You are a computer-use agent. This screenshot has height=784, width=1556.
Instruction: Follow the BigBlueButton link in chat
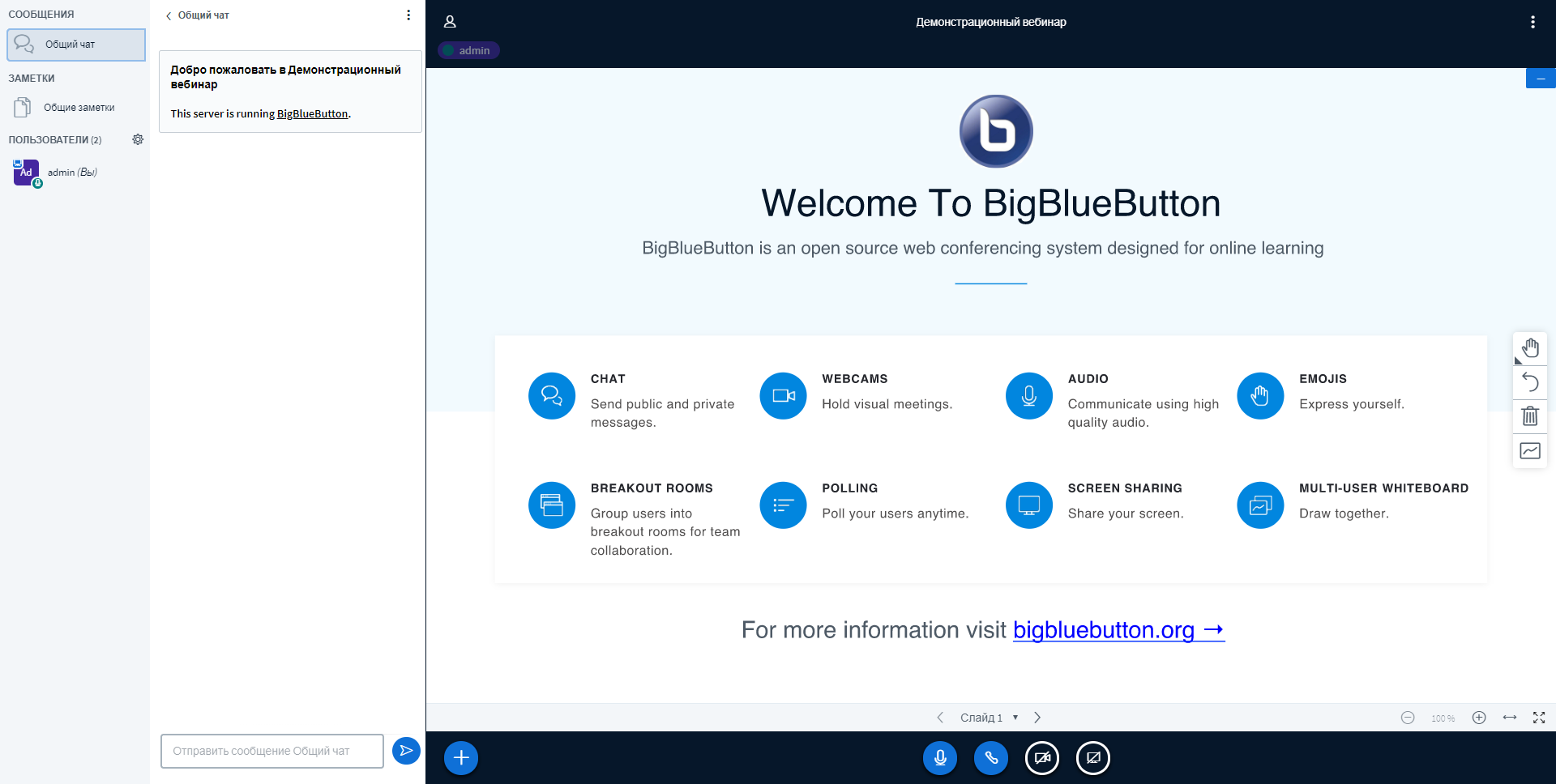tap(312, 114)
